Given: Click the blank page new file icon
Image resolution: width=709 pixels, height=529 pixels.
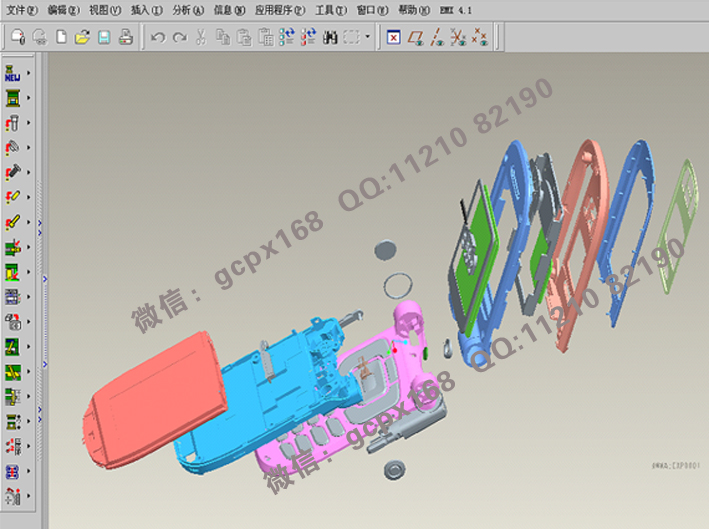Looking at the screenshot, I should 61,38.
